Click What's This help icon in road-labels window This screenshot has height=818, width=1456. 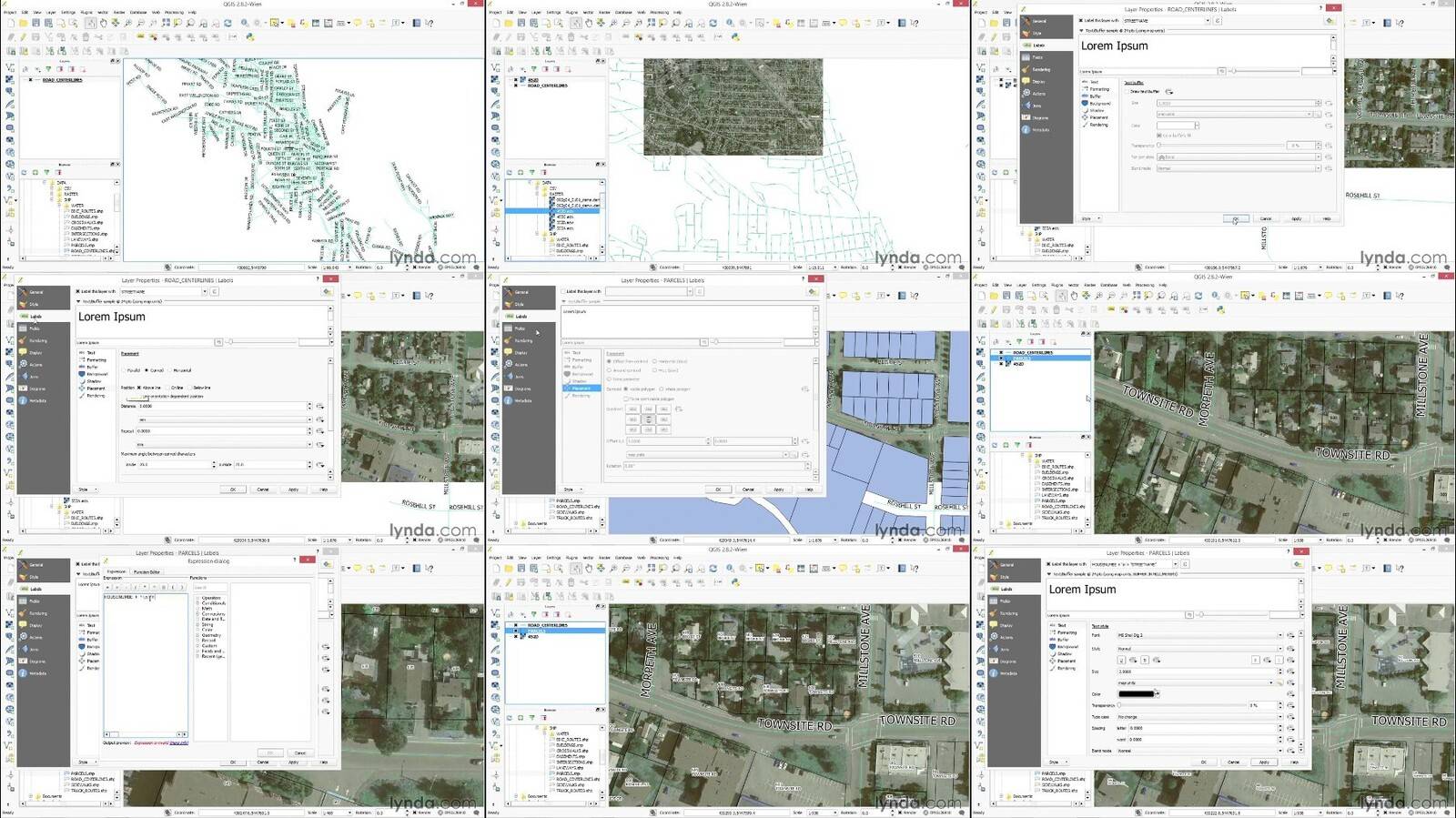430,23
